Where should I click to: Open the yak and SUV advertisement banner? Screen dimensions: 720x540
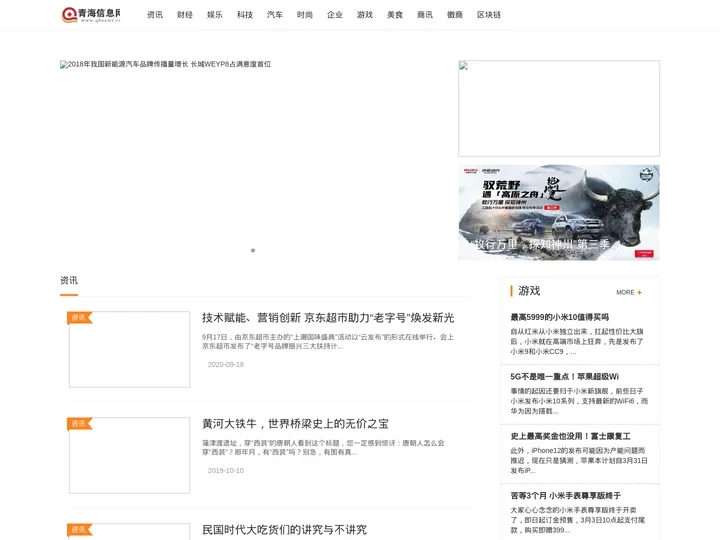click(x=559, y=213)
